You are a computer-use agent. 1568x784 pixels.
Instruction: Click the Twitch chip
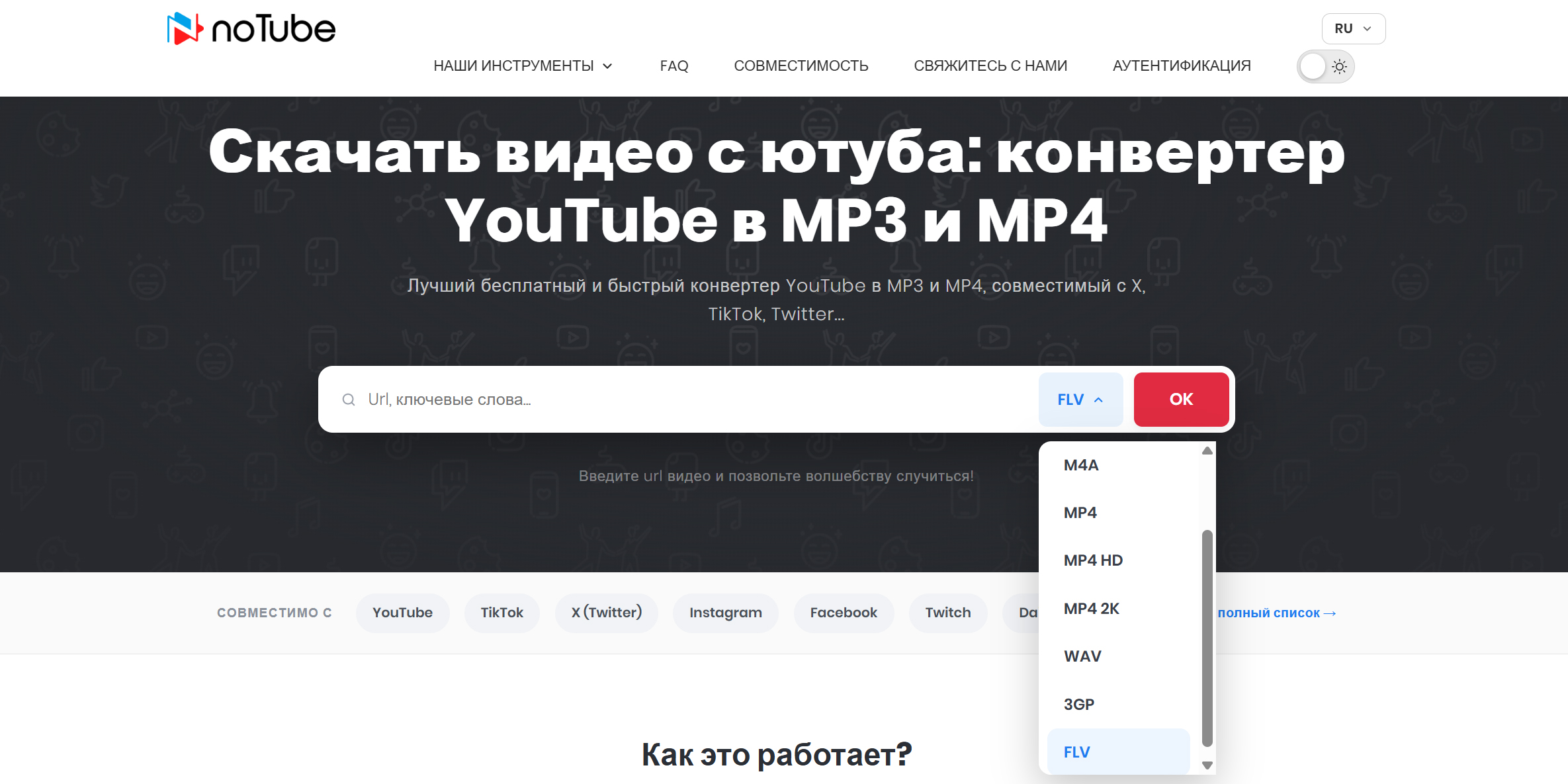click(947, 613)
